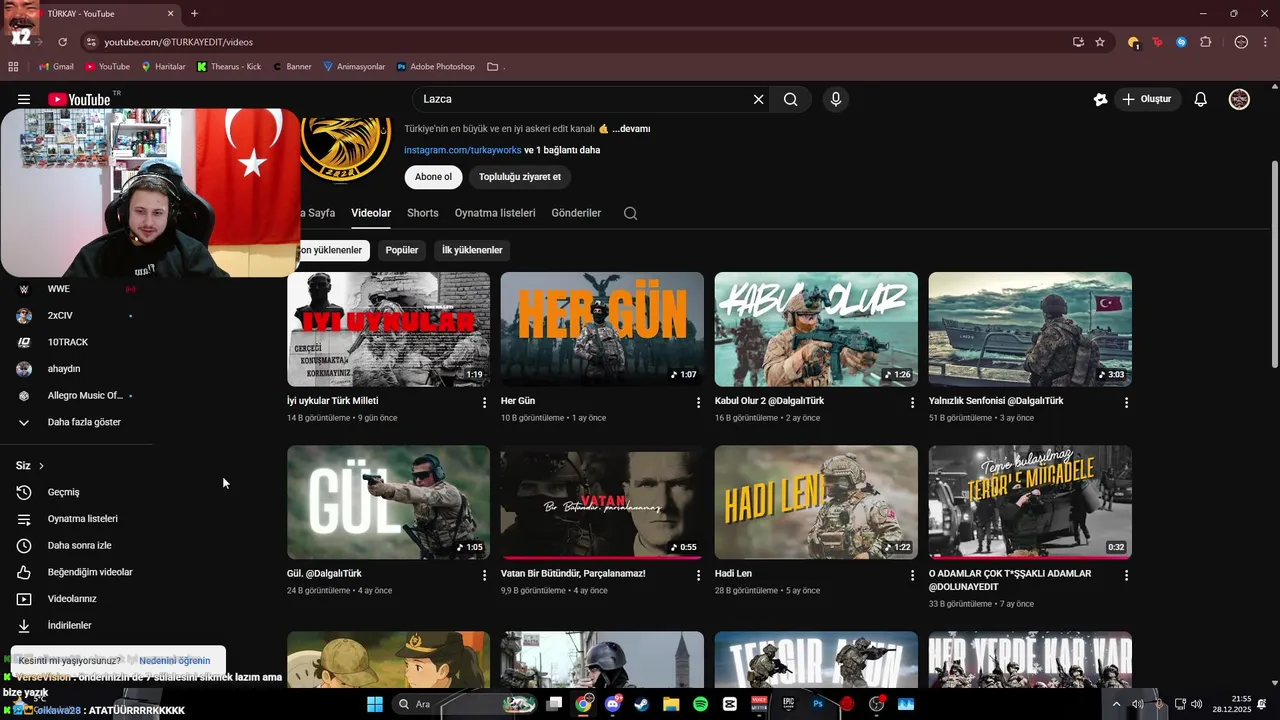The image size is (1280, 720).
Task: Open a new browser tab with plus
Action: [194, 14]
